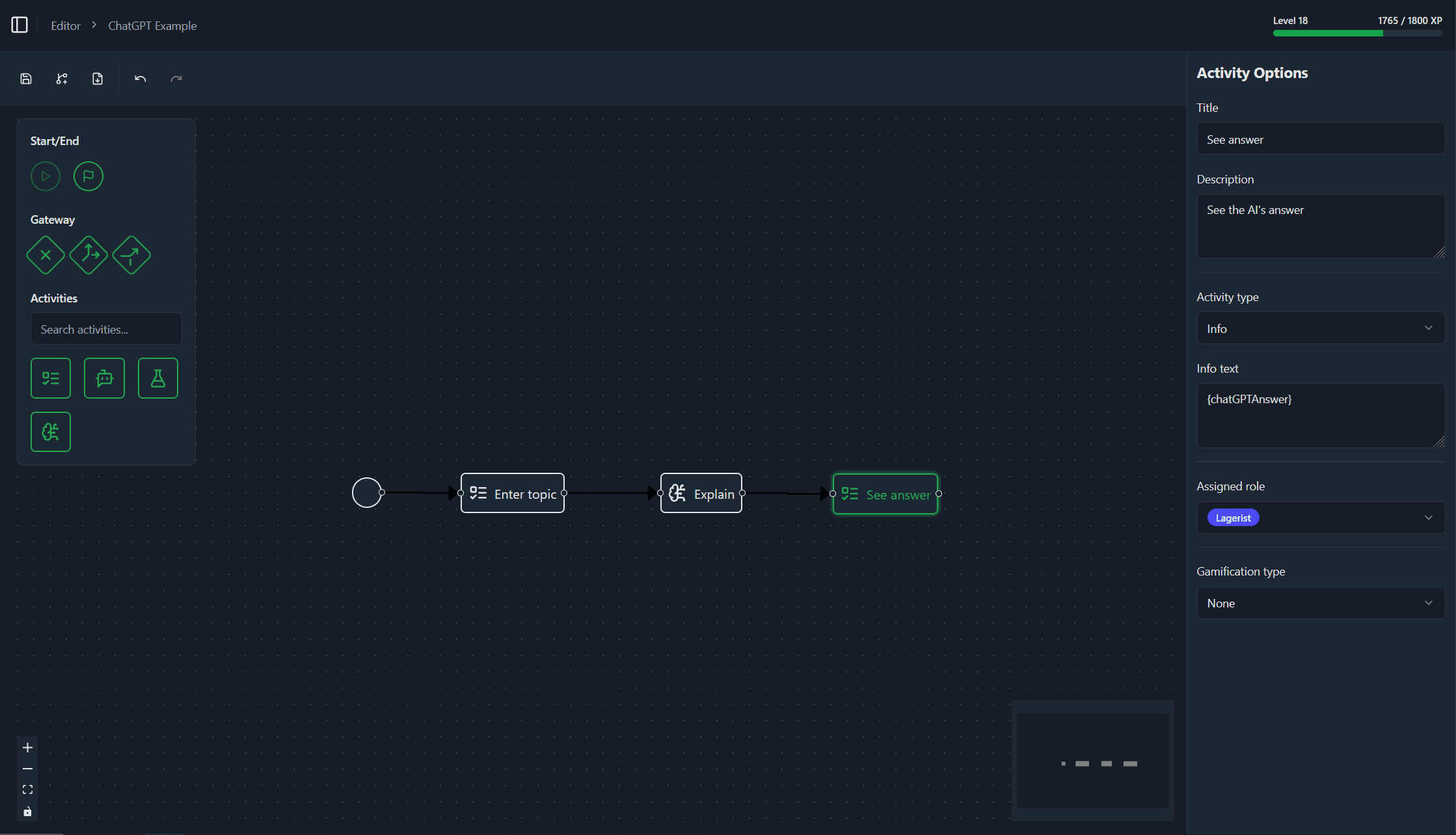Select the chatbot activity icon
The height and width of the screenshot is (835, 1456).
[x=104, y=378]
